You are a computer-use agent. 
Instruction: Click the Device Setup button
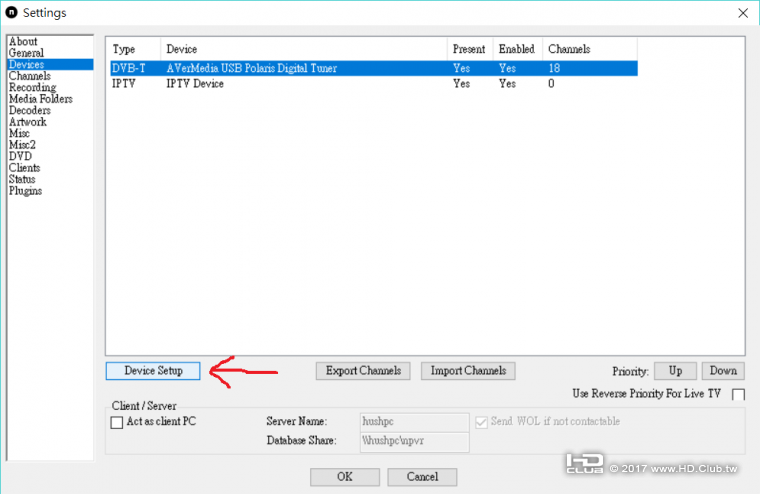click(x=153, y=371)
